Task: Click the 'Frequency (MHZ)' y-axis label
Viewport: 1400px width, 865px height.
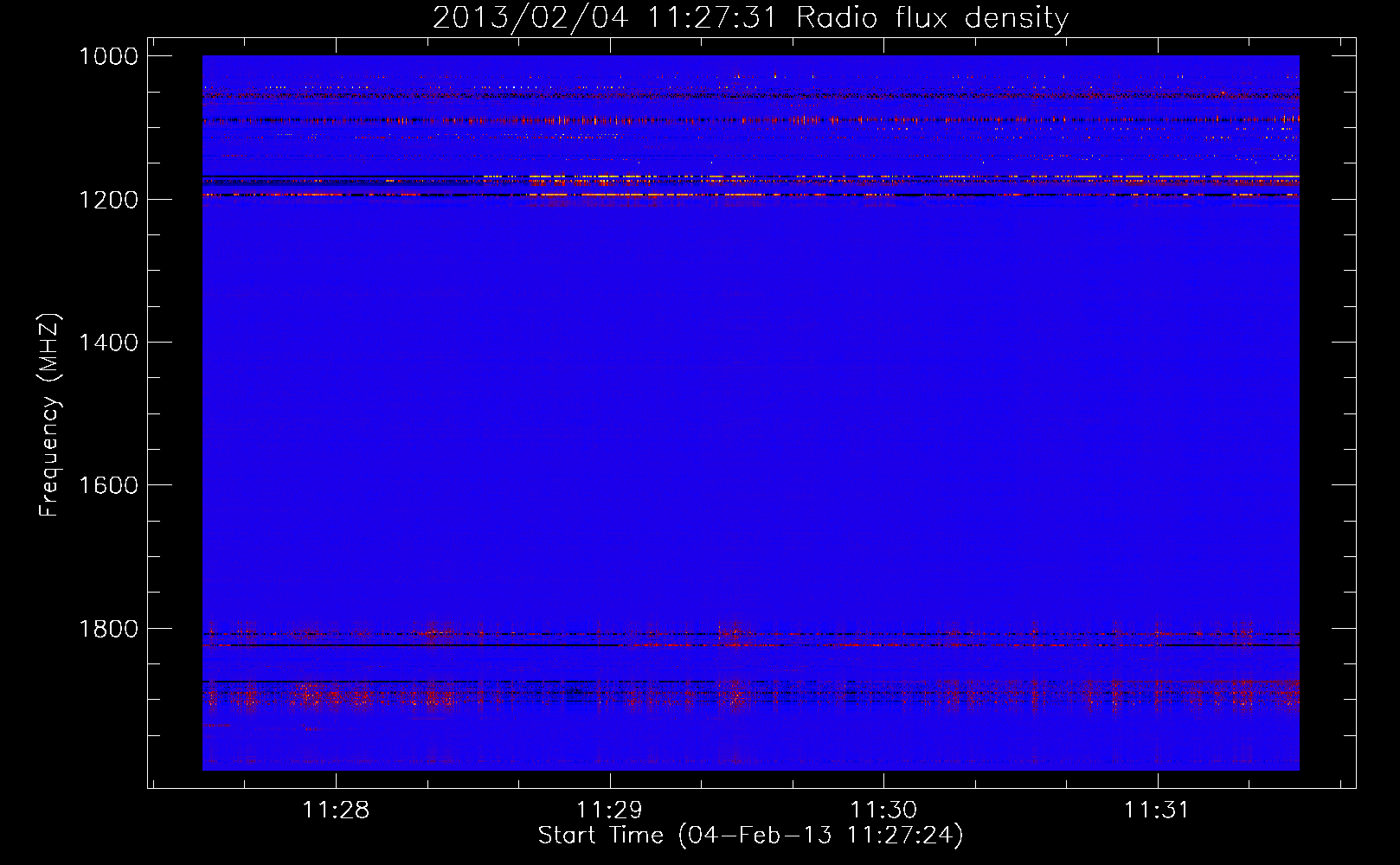Action: click(x=49, y=415)
